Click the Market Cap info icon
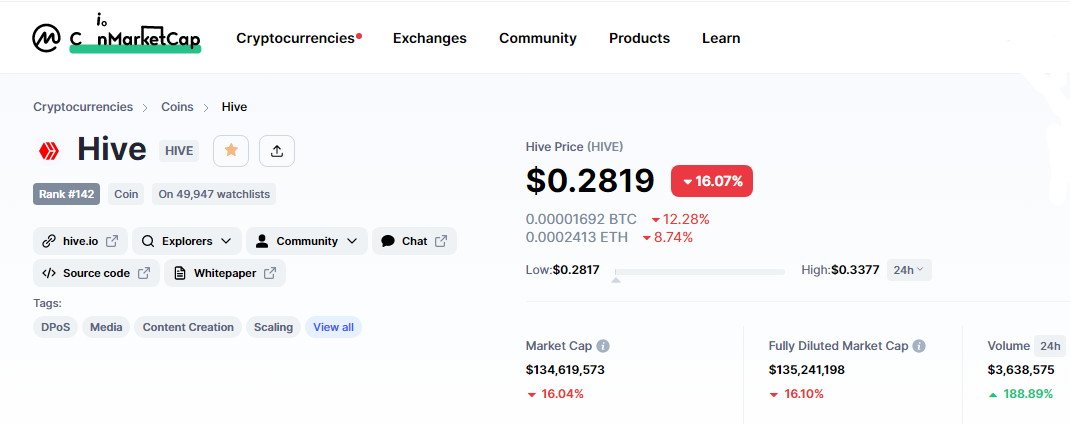The height and width of the screenshot is (424, 1070). click(x=603, y=346)
